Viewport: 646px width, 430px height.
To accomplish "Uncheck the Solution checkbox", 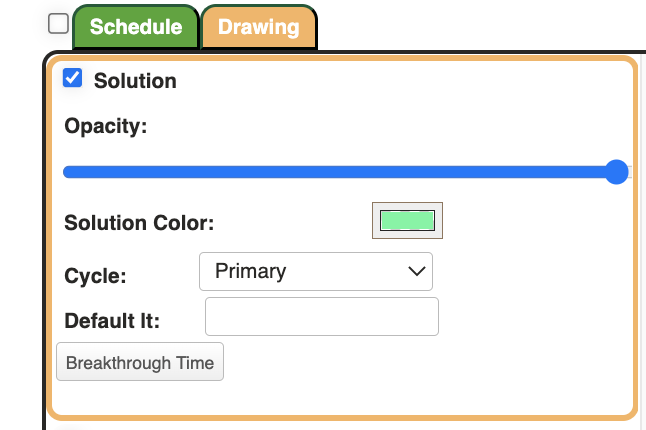I will point(72,78).
